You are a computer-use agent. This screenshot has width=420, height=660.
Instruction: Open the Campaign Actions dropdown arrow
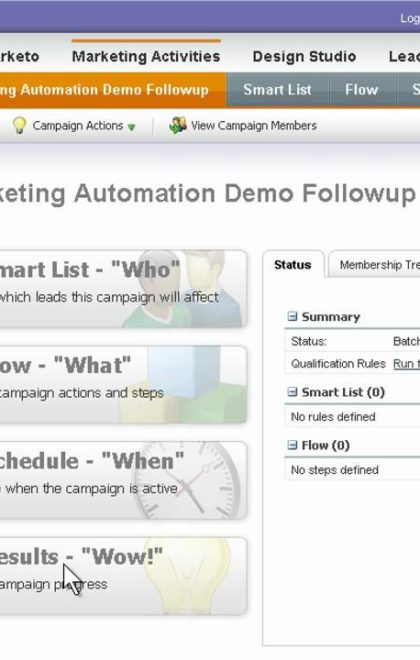click(x=131, y=127)
